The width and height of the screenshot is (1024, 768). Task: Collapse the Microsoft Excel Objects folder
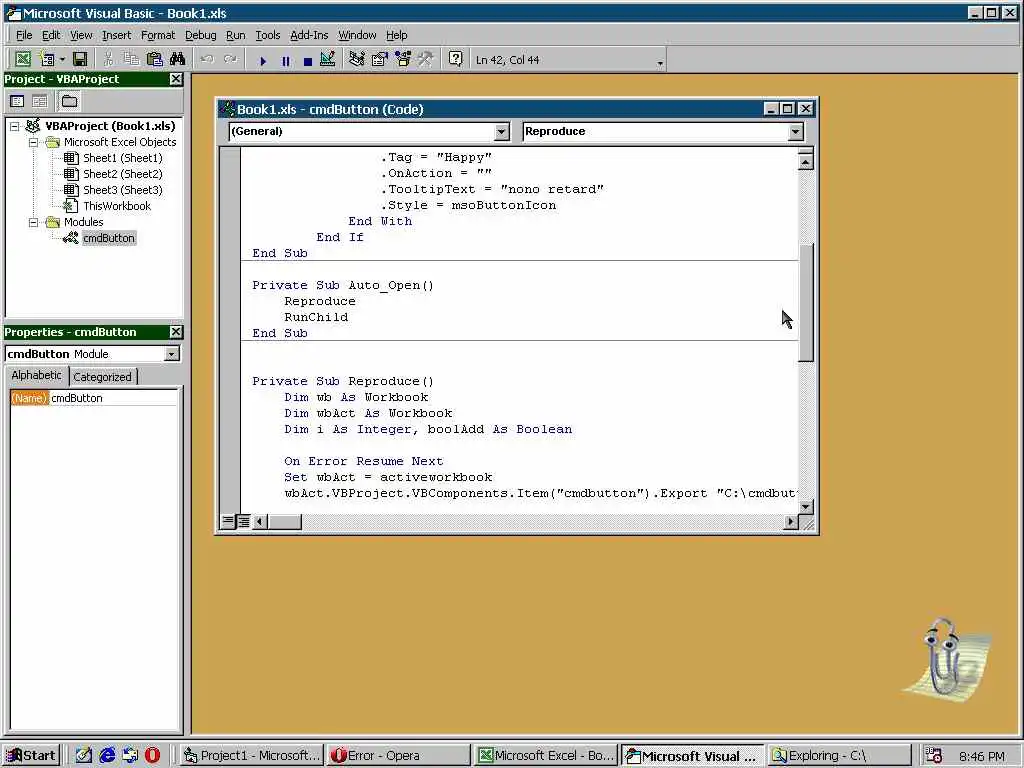point(33,142)
